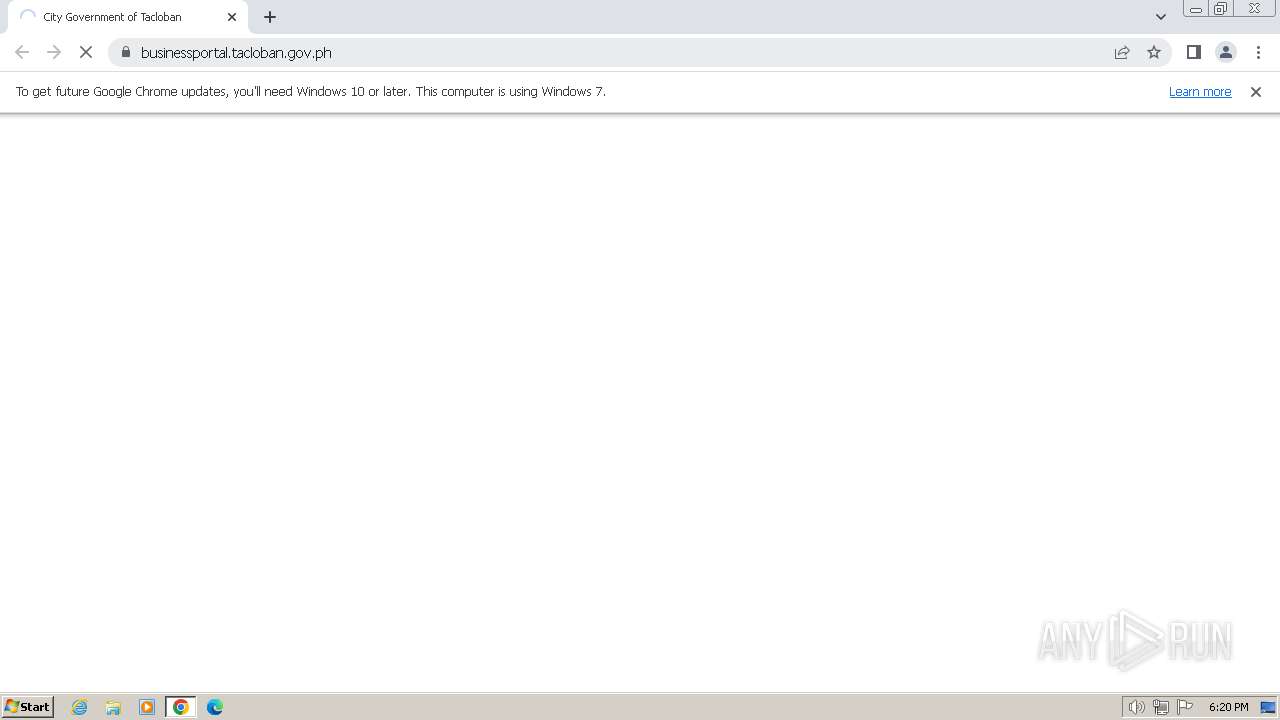
Task: Open tab search dropdown arrow
Action: point(1161,17)
